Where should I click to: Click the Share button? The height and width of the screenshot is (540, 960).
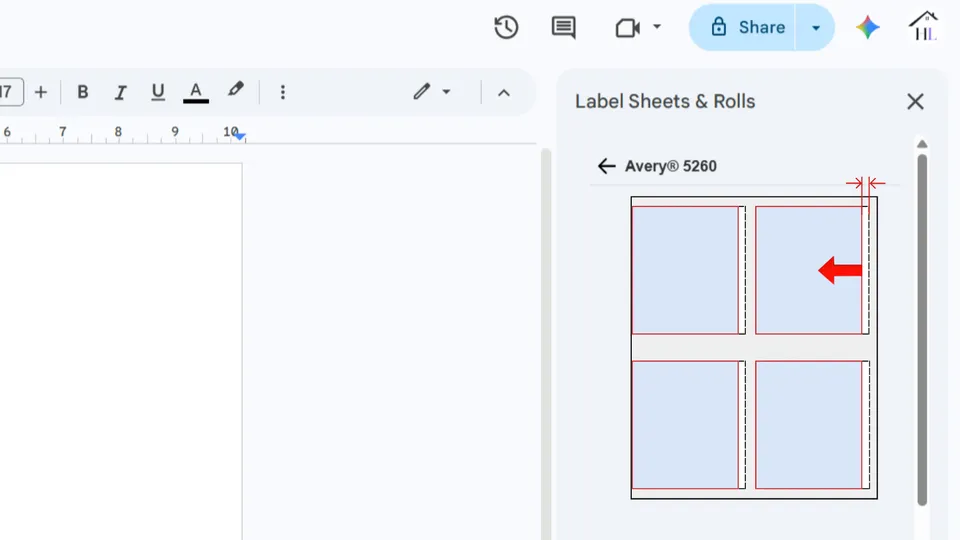(x=743, y=28)
